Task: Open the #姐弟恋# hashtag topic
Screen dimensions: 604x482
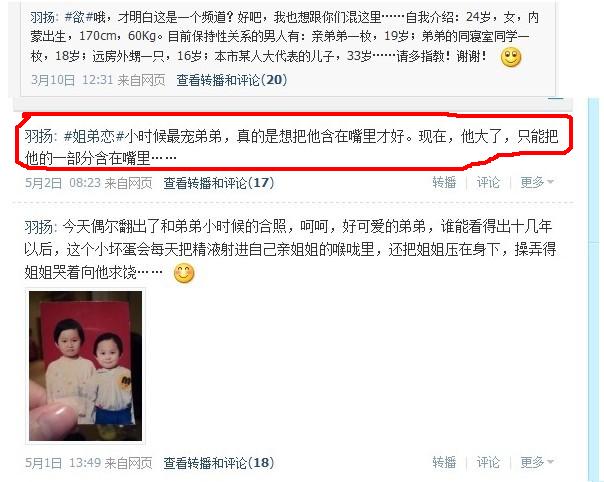Action: [94, 136]
